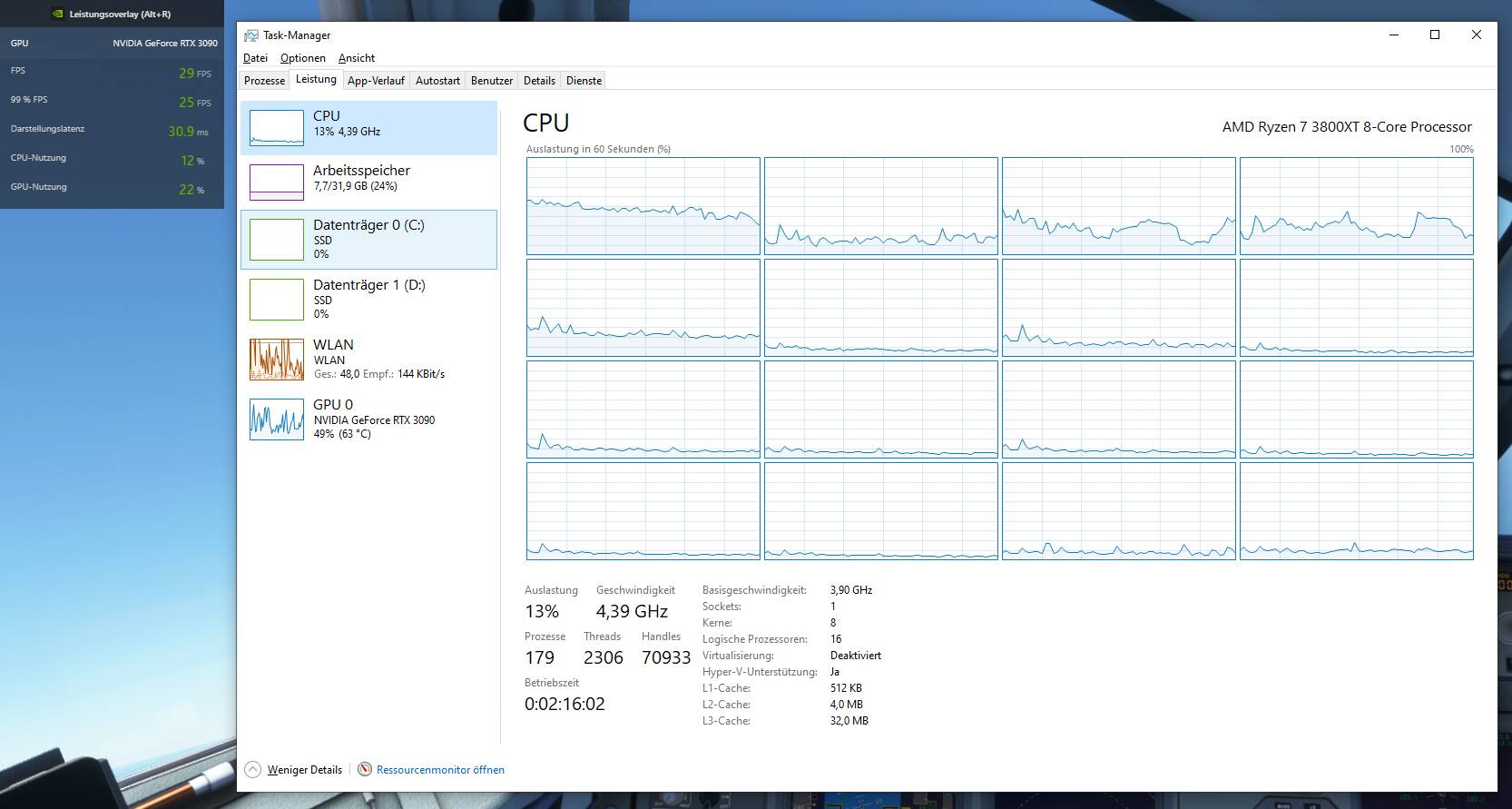The width and height of the screenshot is (1512, 809).
Task: Switch to the Details tab
Action: click(539, 81)
